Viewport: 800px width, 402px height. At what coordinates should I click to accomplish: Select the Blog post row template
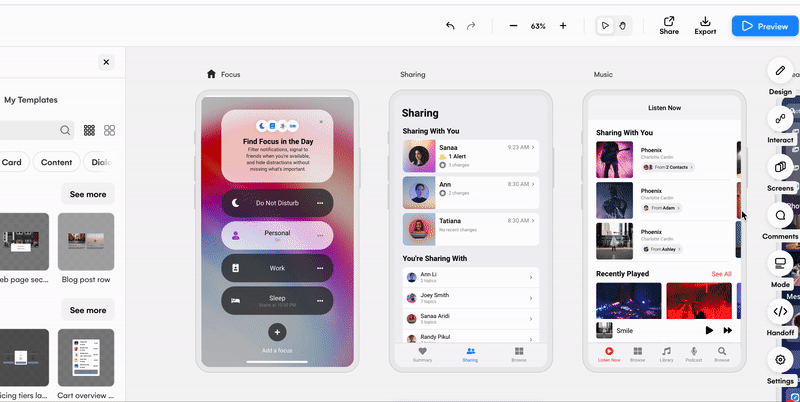(86, 242)
